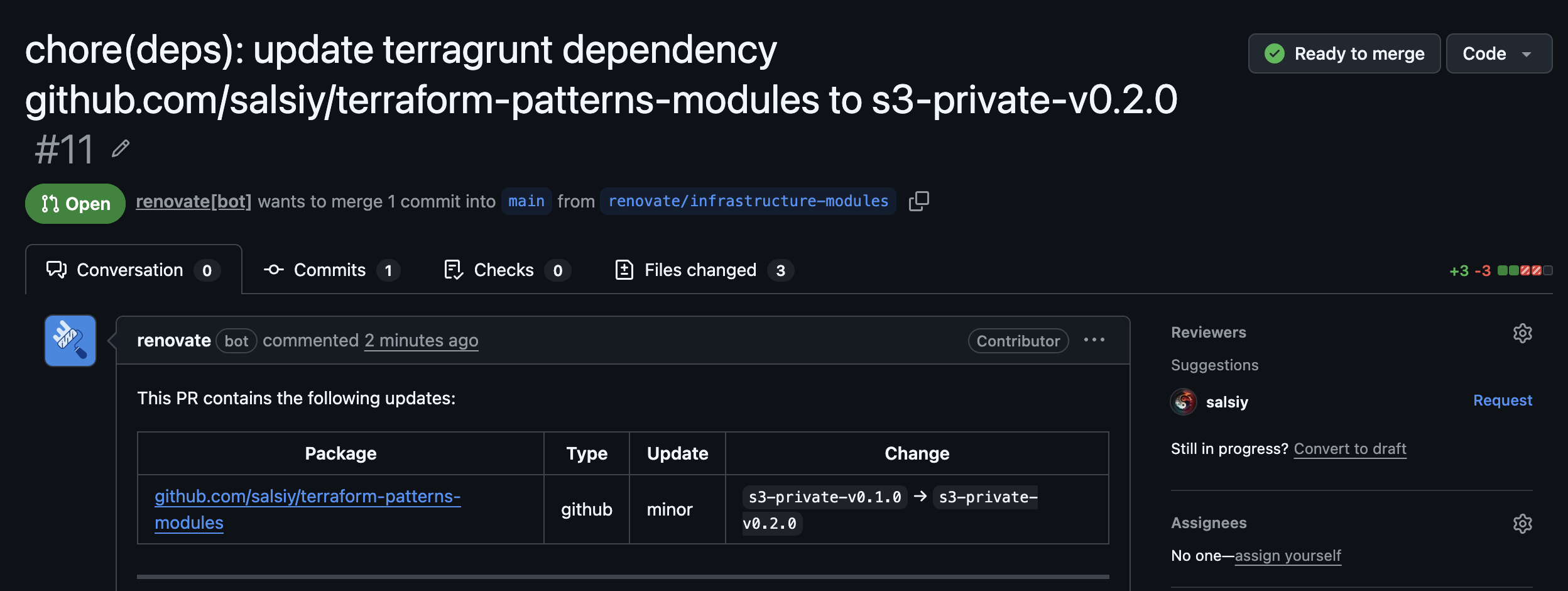The height and width of the screenshot is (591, 1568).
Task: Click the salsiy reviewer name
Action: click(1227, 402)
